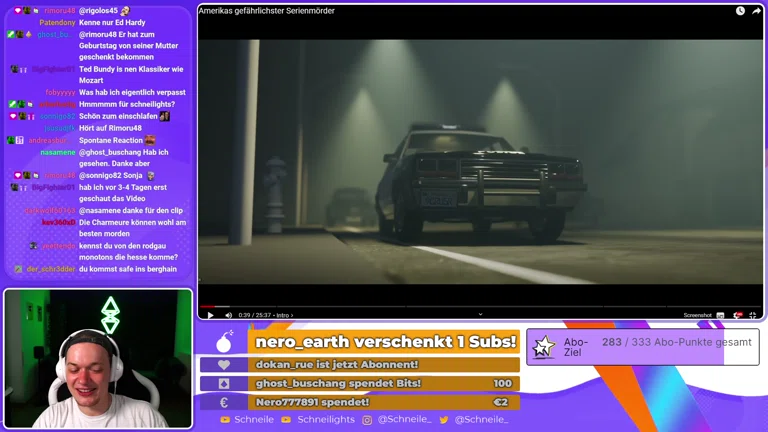Click the Schneilights channel label
The width and height of the screenshot is (768, 432).
(326, 419)
